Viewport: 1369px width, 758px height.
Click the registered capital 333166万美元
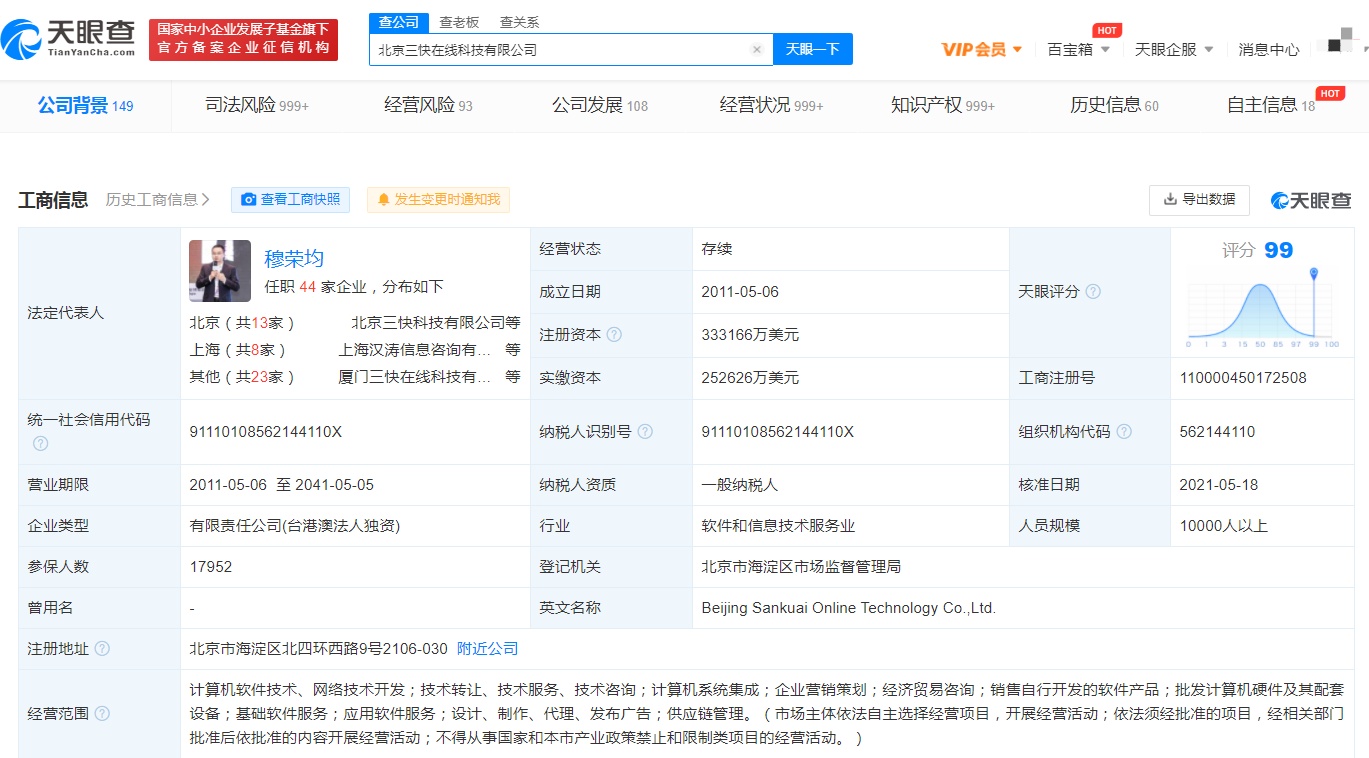tap(750, 335)
